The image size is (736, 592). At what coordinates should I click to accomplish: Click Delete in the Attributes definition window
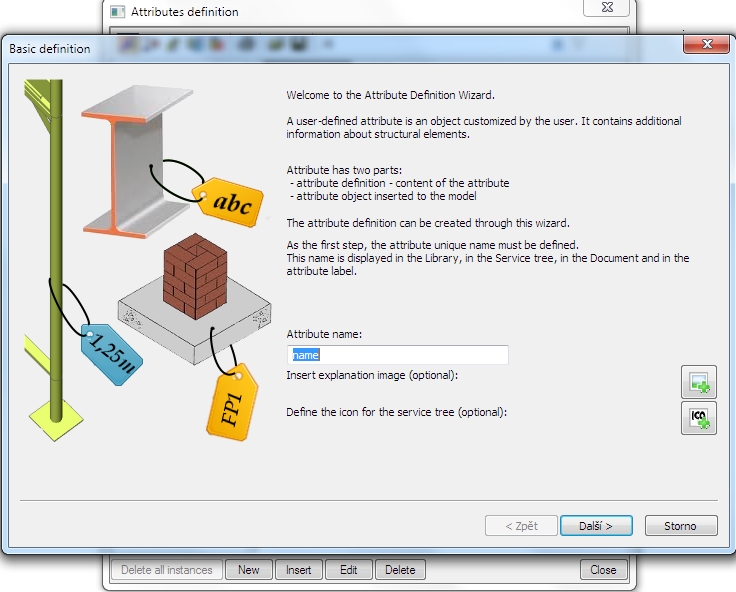tap(400, 570)
